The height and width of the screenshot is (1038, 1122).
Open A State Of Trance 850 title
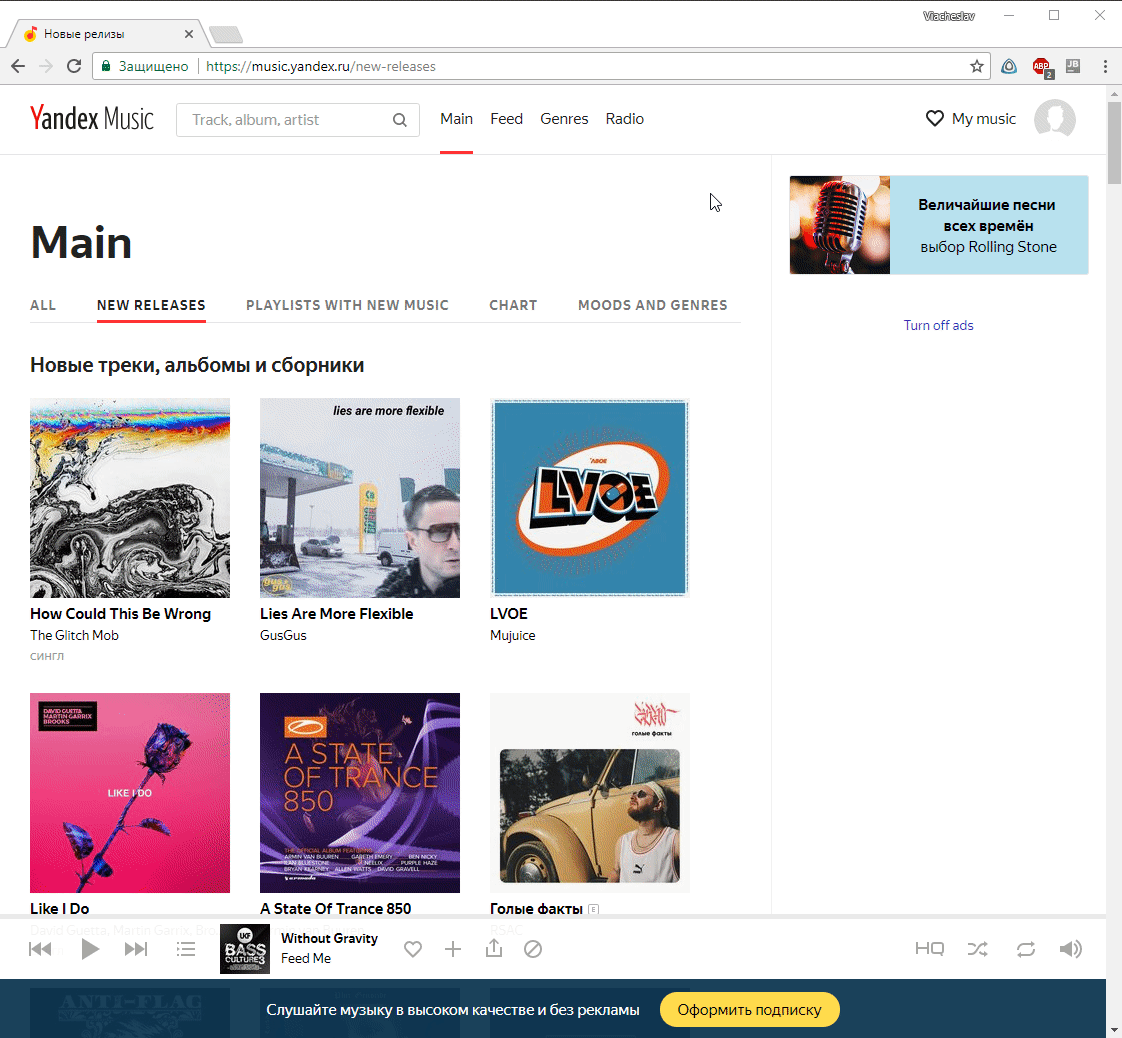(x=336, y=909)
